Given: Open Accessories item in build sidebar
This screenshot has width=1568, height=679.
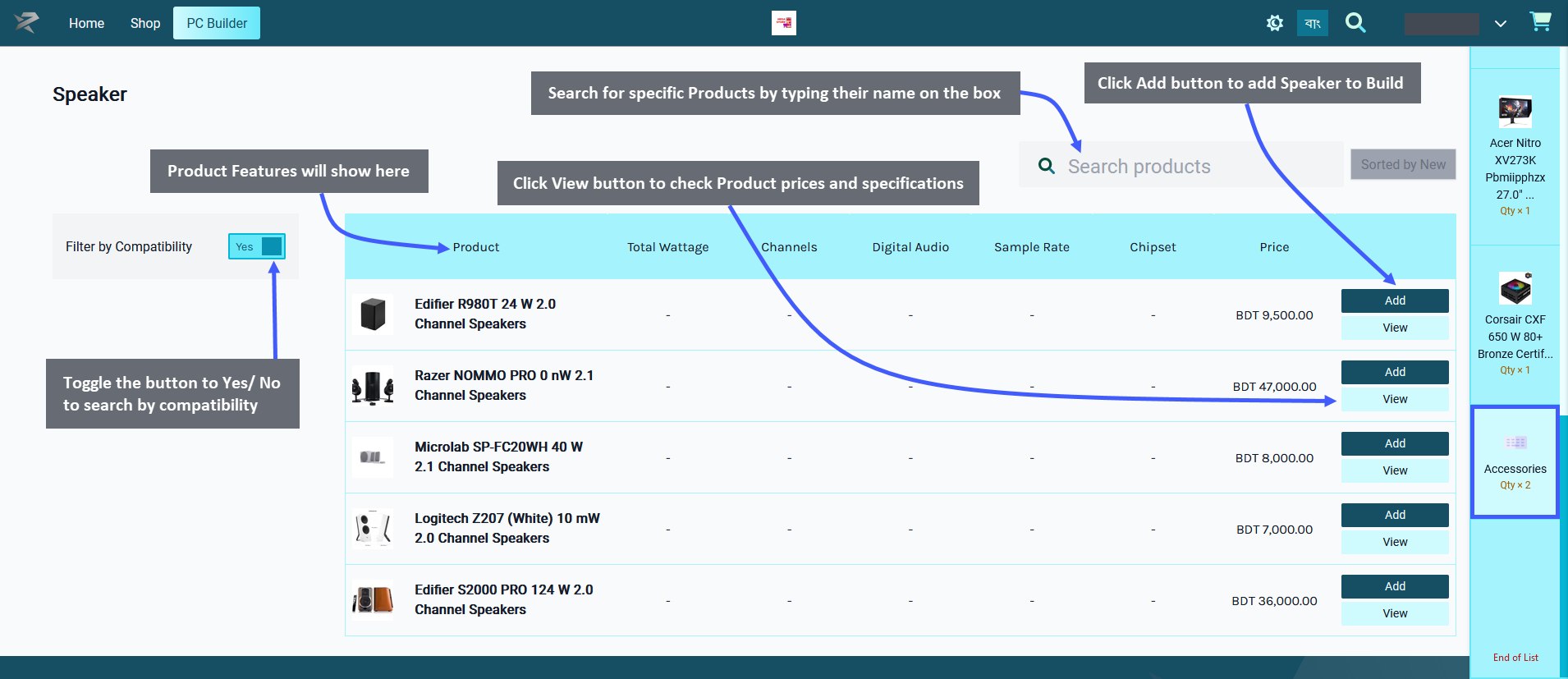Looking at the screenshot, I should (x=1515, y=461).
